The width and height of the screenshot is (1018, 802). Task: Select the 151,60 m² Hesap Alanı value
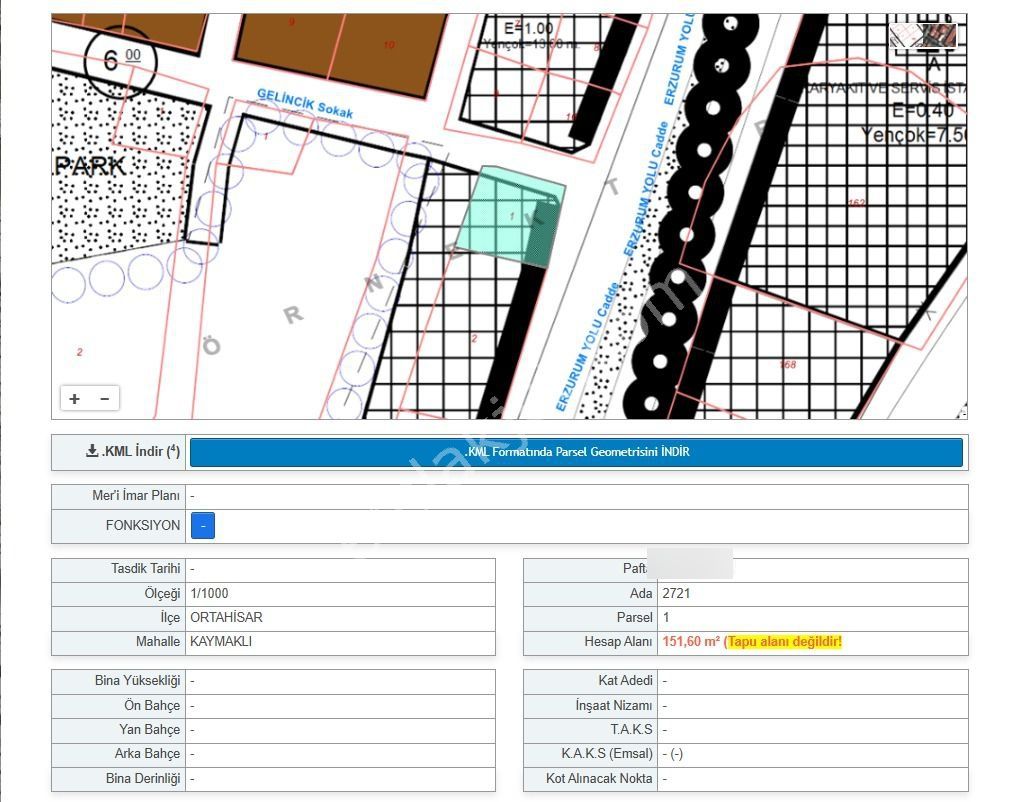coord(690,642)
